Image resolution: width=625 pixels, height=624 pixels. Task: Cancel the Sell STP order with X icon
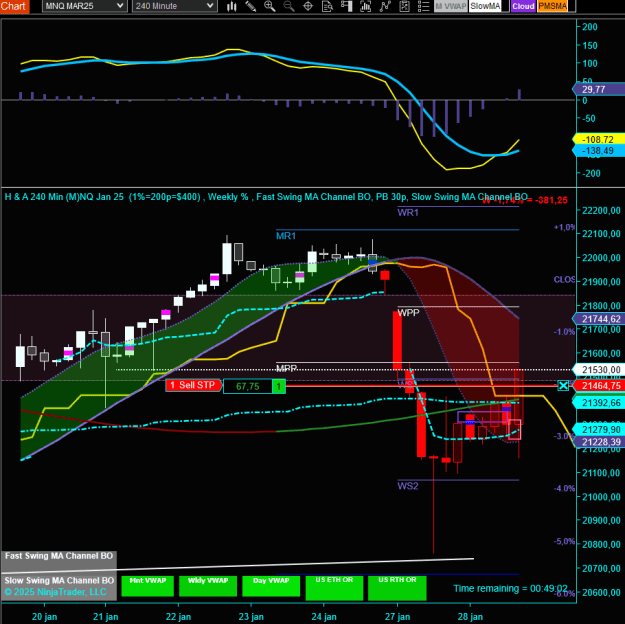(563, 386)
